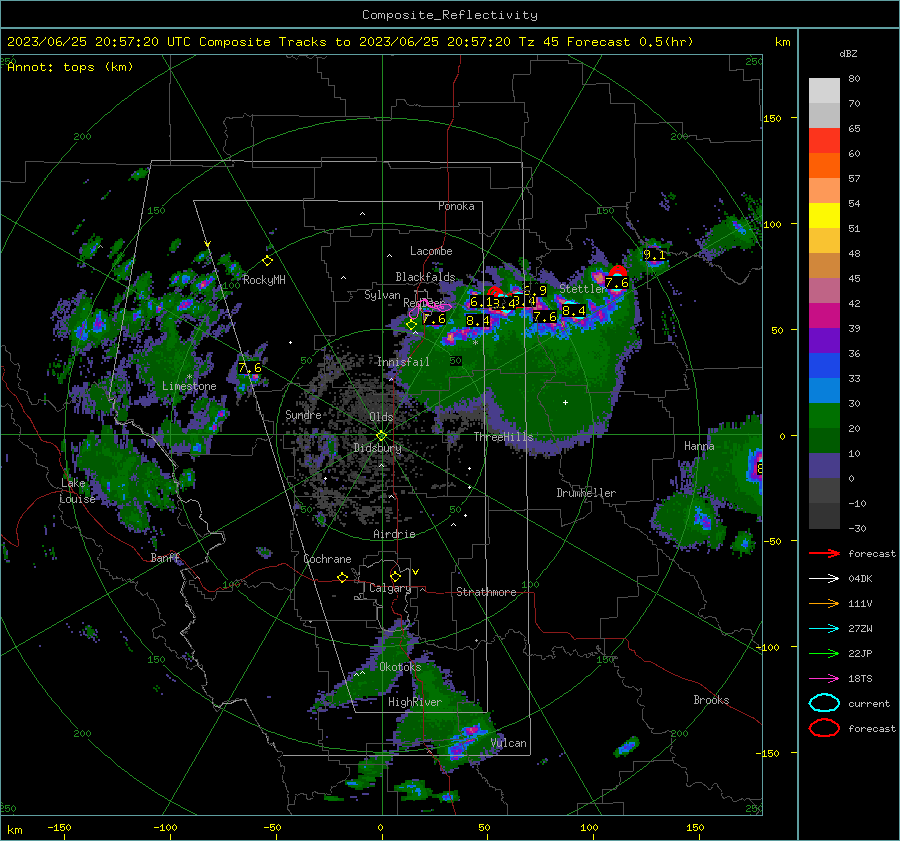Select the 65-60 dBZ red swatch
The image size is (900, 841).
click(824, 141)
